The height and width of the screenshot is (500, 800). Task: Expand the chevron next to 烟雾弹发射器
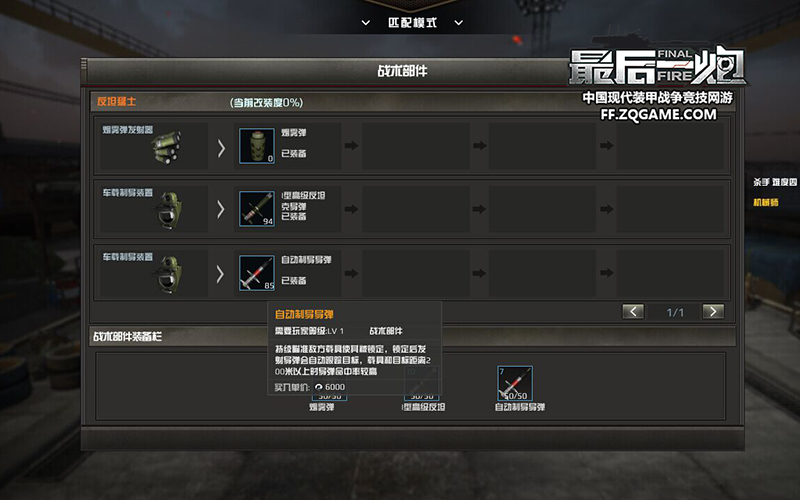coord(221,148)
